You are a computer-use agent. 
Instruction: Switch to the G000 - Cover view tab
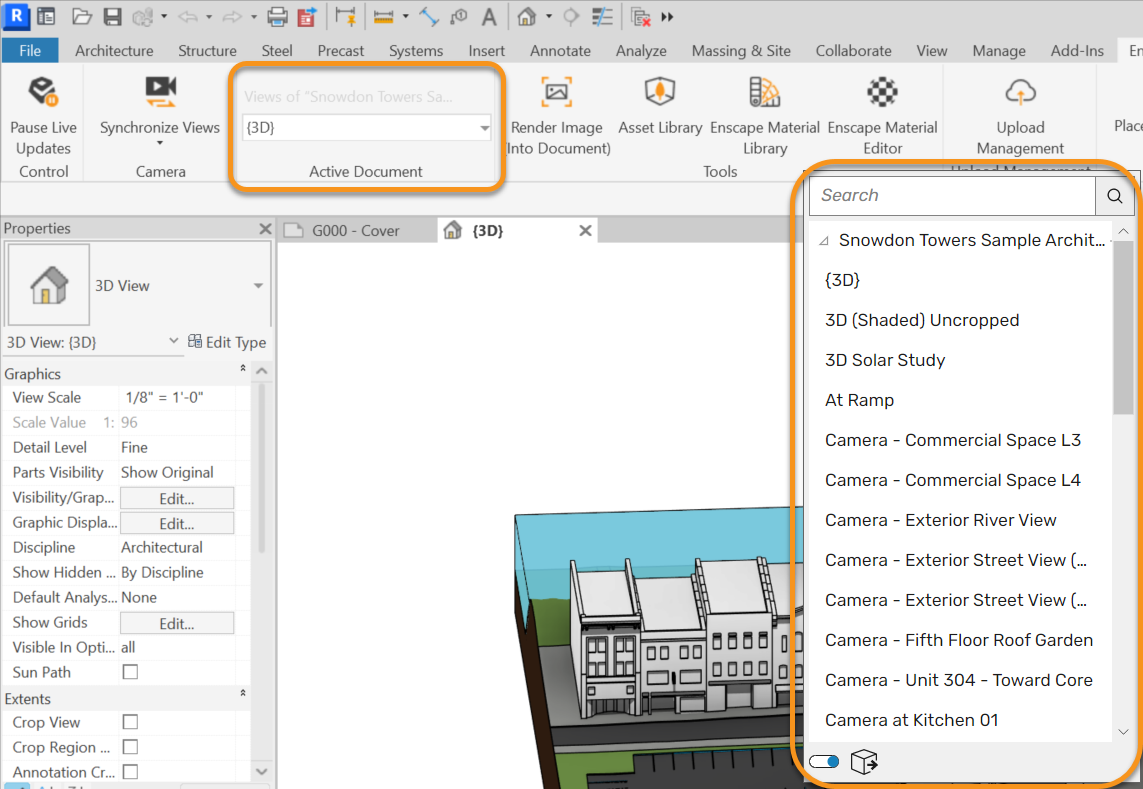(x=355, y=230)
